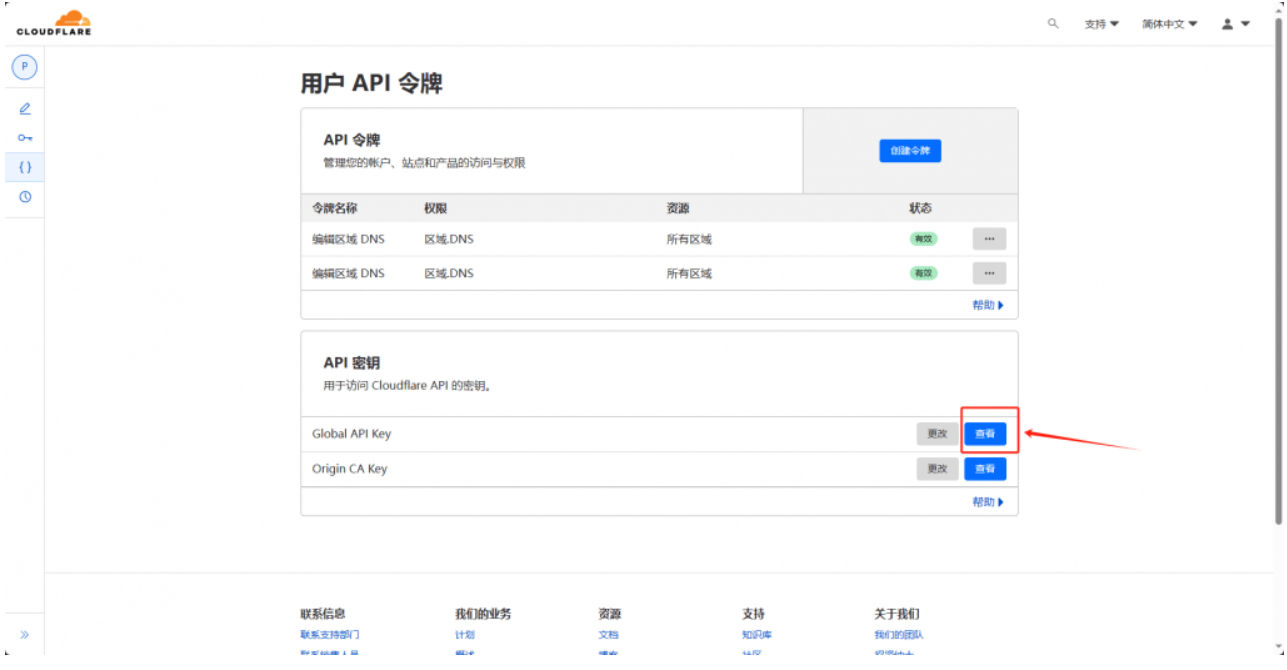Click the 关于我们 footer heading
Viewport: 1287px width, 670px height.
tap(897, 614)
